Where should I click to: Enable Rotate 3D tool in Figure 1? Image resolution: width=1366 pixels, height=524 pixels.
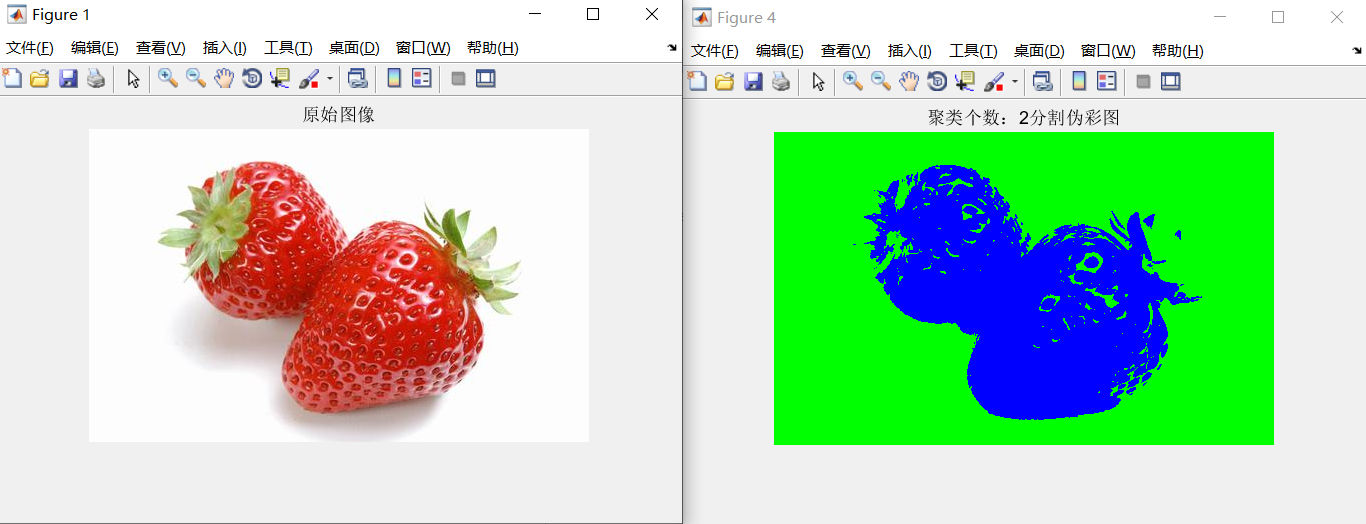pyautogui.click(x=252, y=78)
